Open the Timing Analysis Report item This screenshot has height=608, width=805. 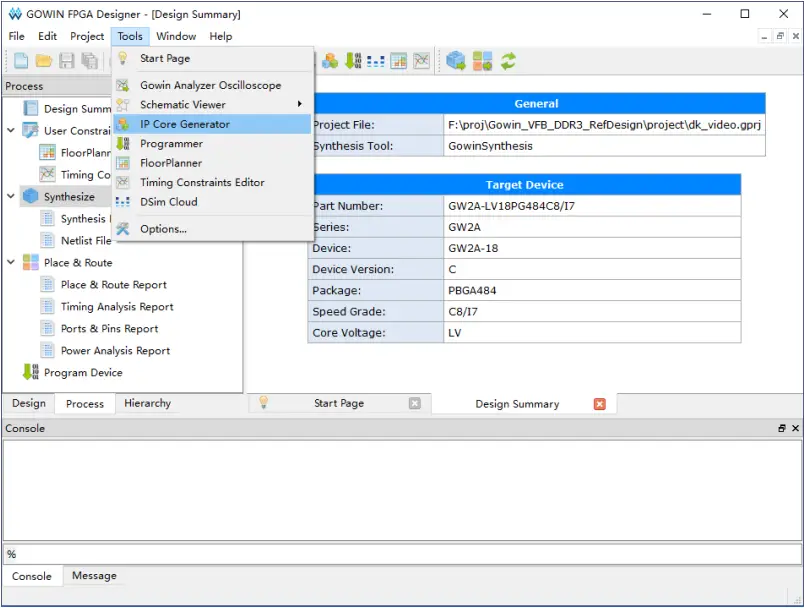117,307
